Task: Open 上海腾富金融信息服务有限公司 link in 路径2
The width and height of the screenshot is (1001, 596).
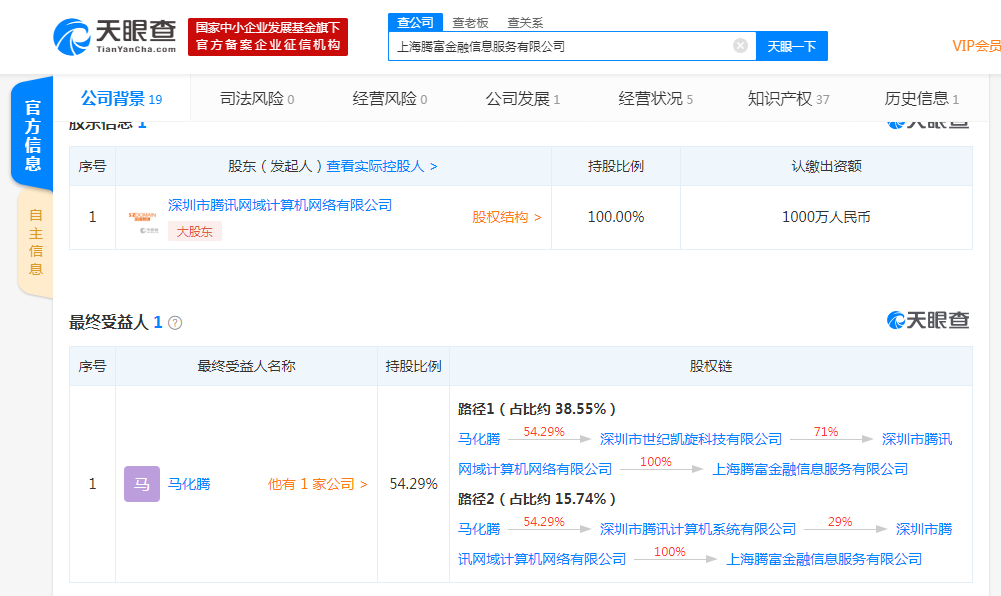Action: (824, 559)
